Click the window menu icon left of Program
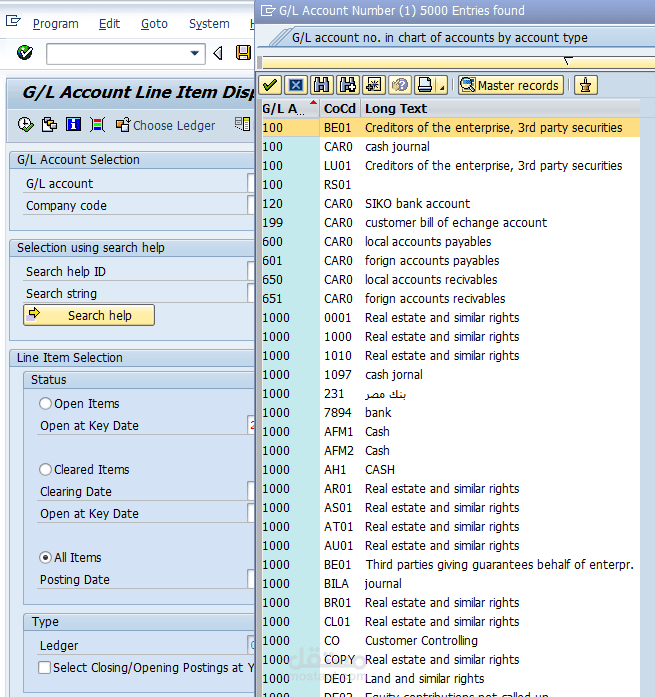The height and width of the screenshot is (697, 655). pos(13,21)
